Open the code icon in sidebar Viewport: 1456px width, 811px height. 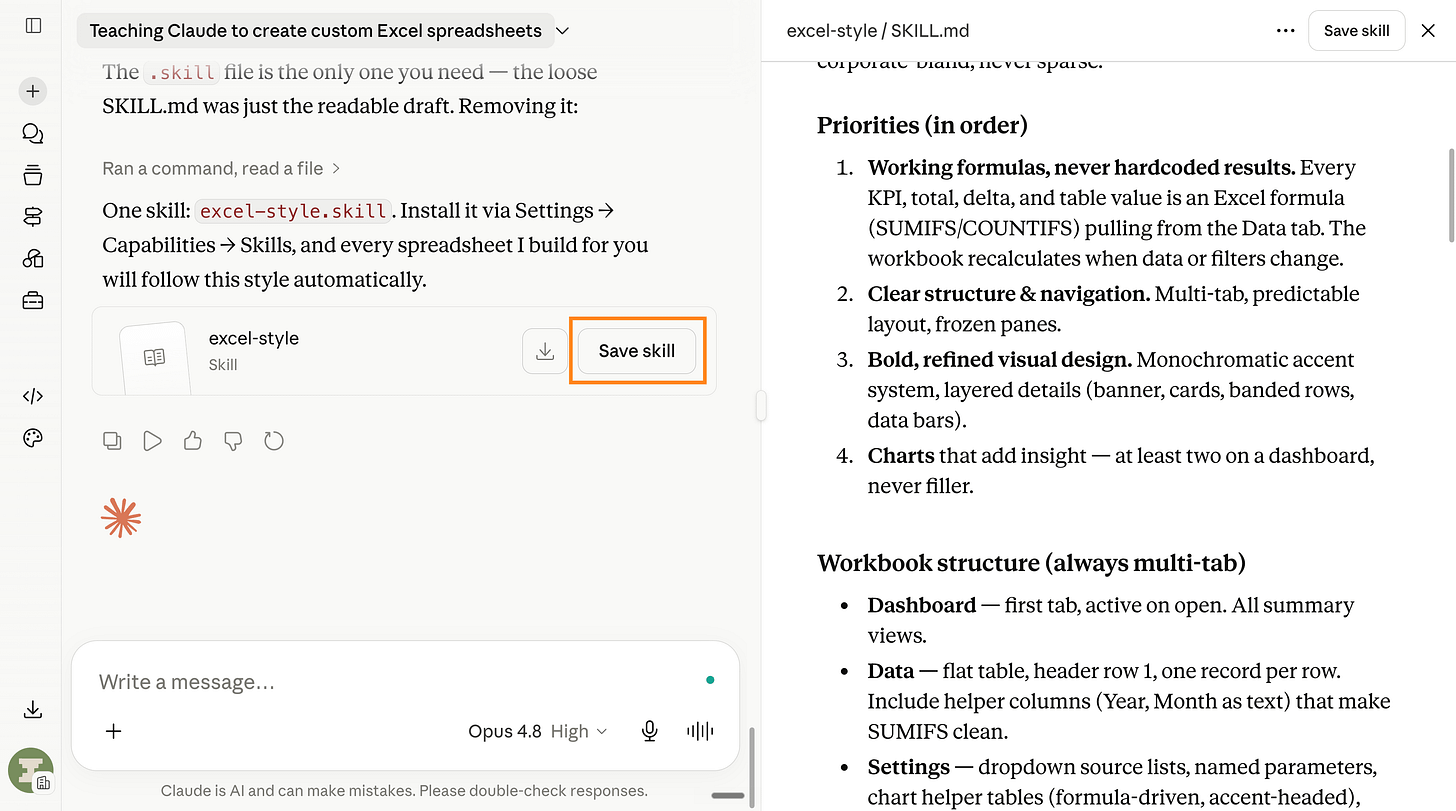point(33,396)
